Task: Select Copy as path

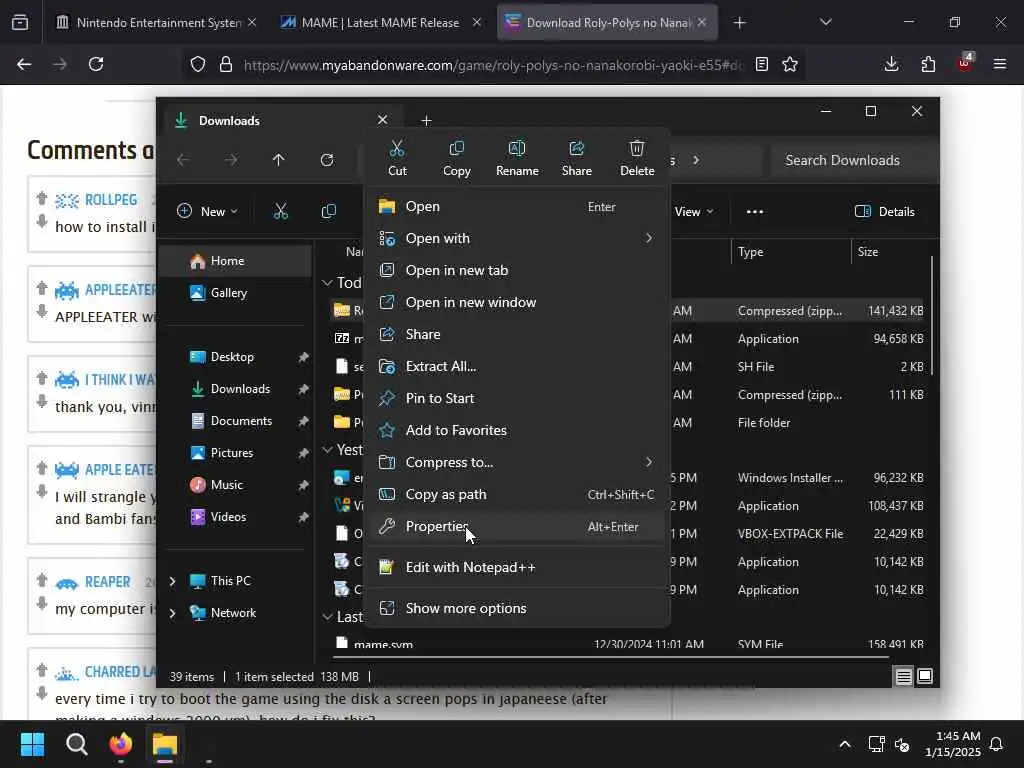Action: [x=517, y=494]
